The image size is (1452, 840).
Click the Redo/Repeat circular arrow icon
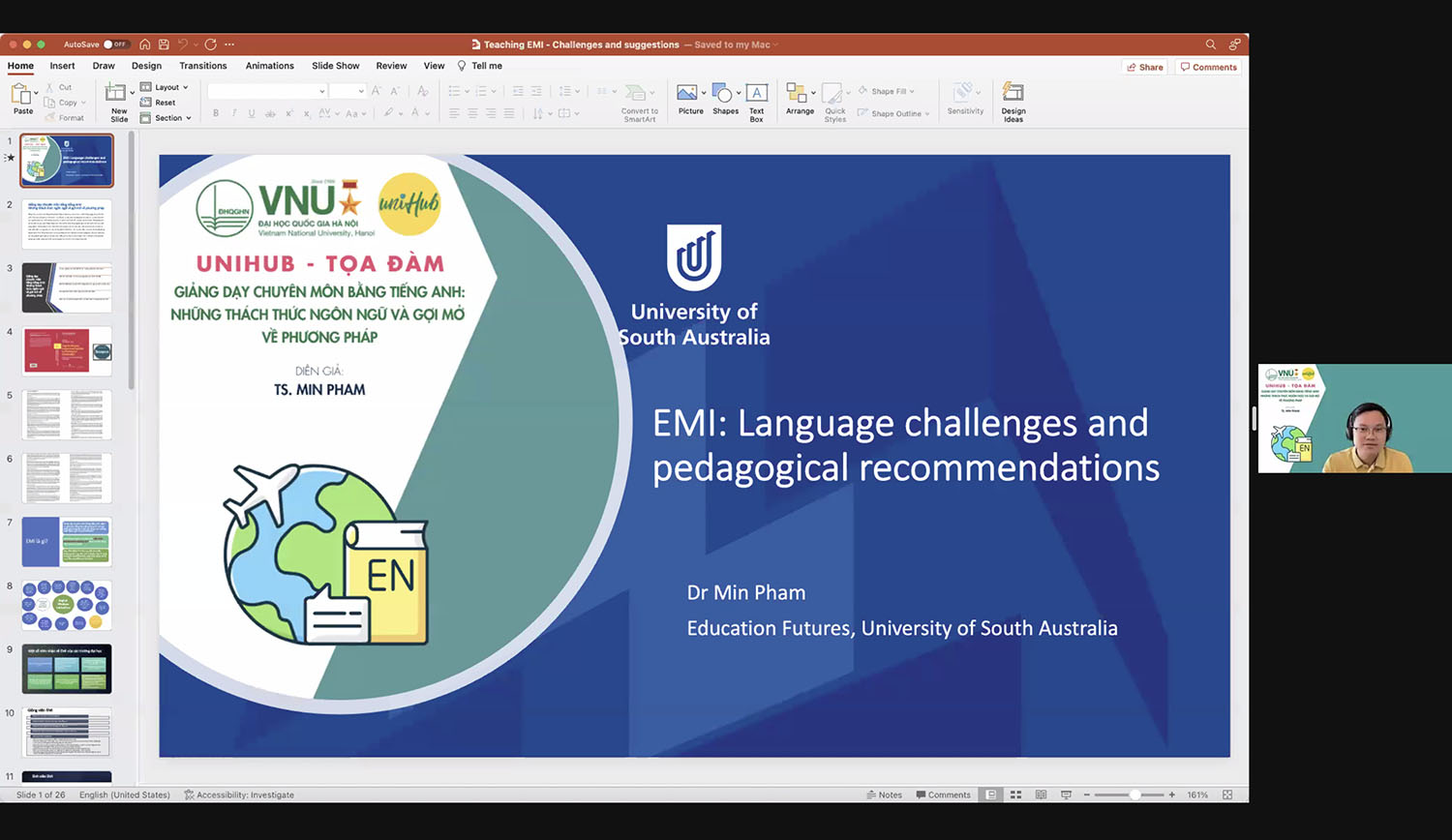click(210, 45)
